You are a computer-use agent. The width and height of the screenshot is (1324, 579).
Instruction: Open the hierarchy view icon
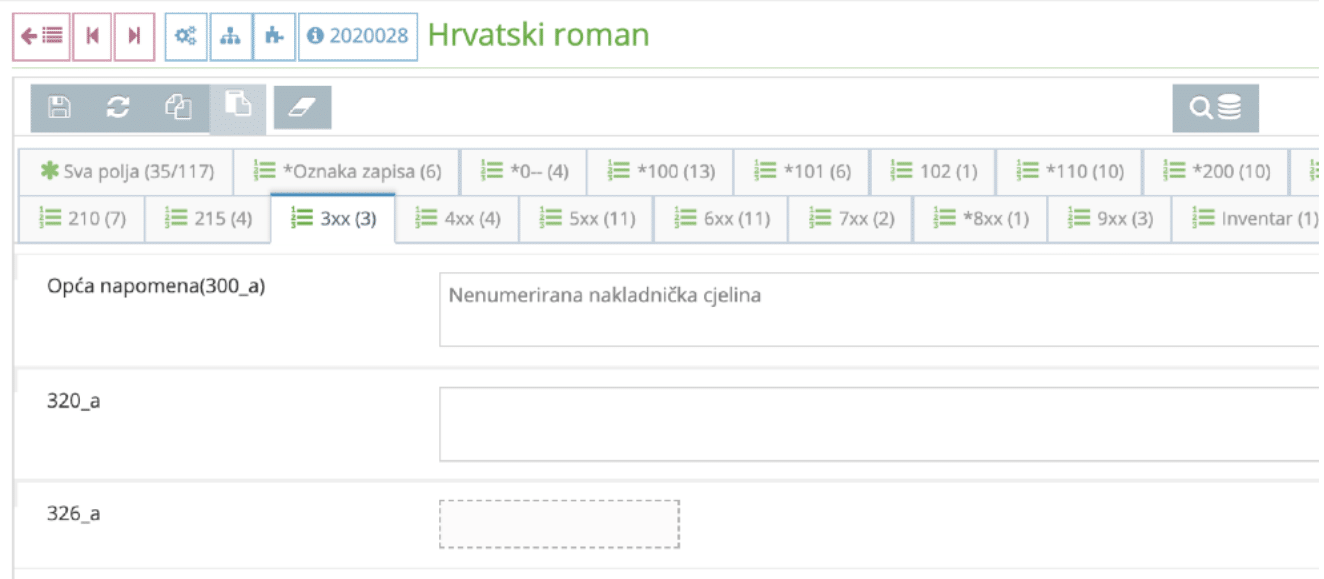(x=231, y=35)
